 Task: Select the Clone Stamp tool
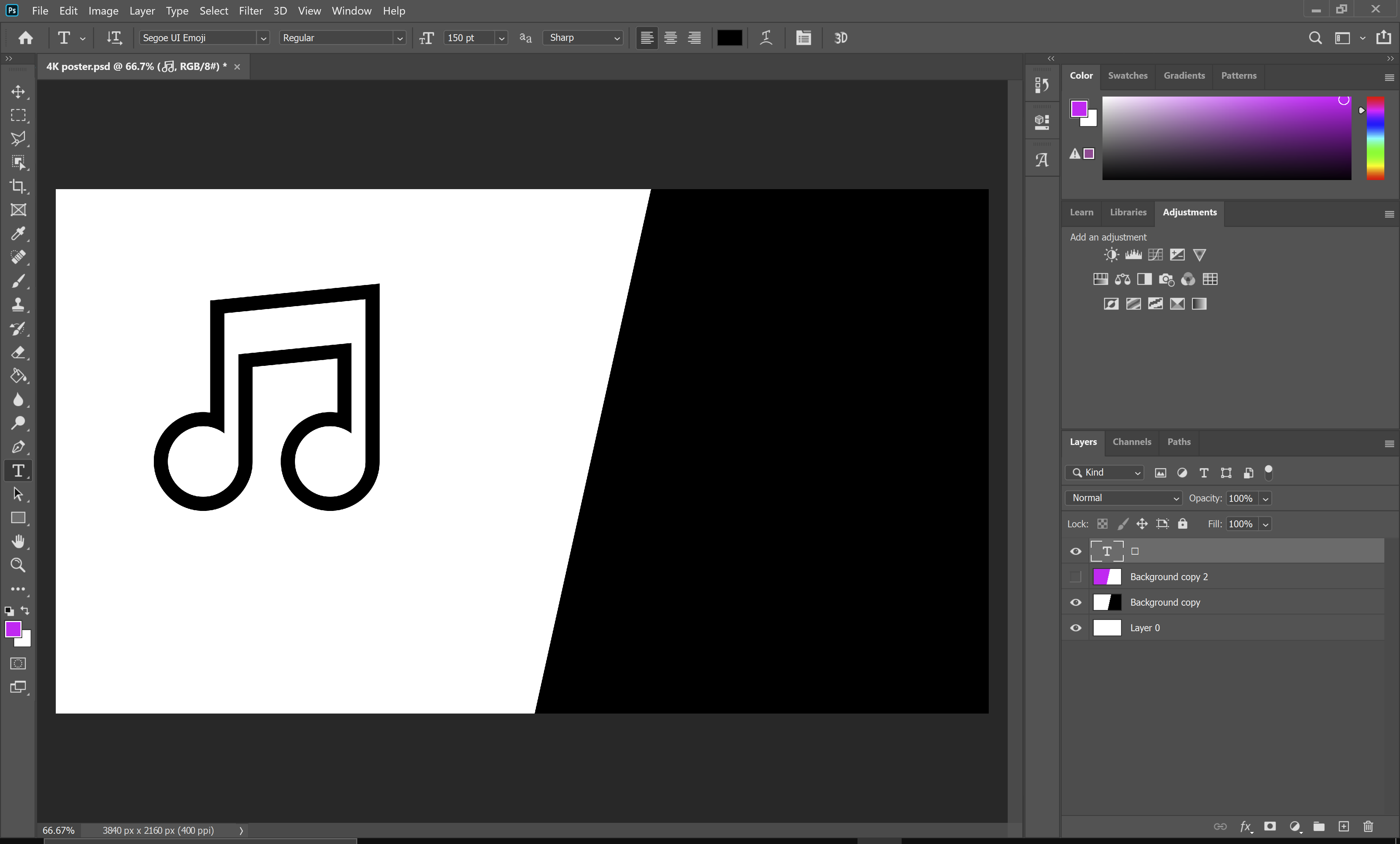click(x=18, y=305)
